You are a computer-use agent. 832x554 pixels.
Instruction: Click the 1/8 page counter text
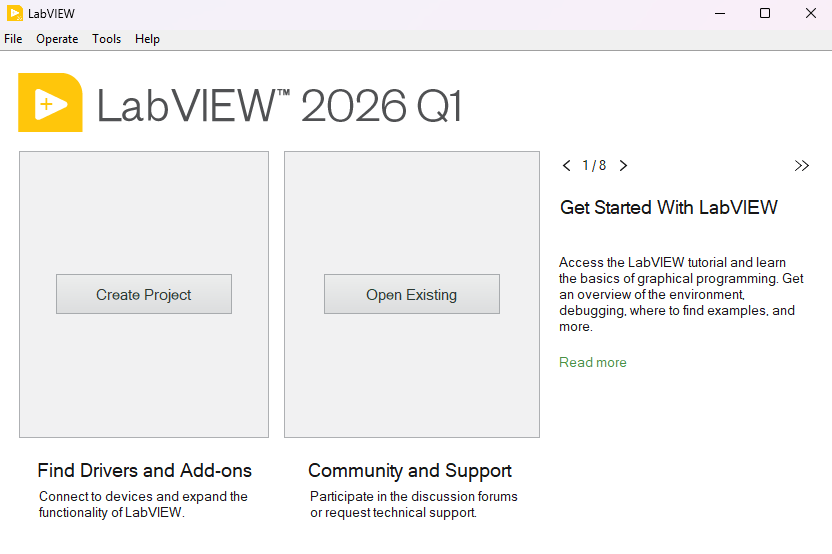[x=594, y=166]
